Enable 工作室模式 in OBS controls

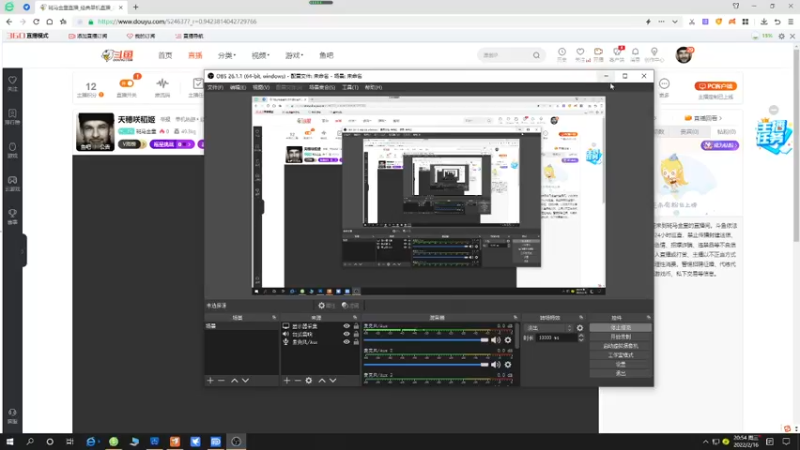(620, 355)
